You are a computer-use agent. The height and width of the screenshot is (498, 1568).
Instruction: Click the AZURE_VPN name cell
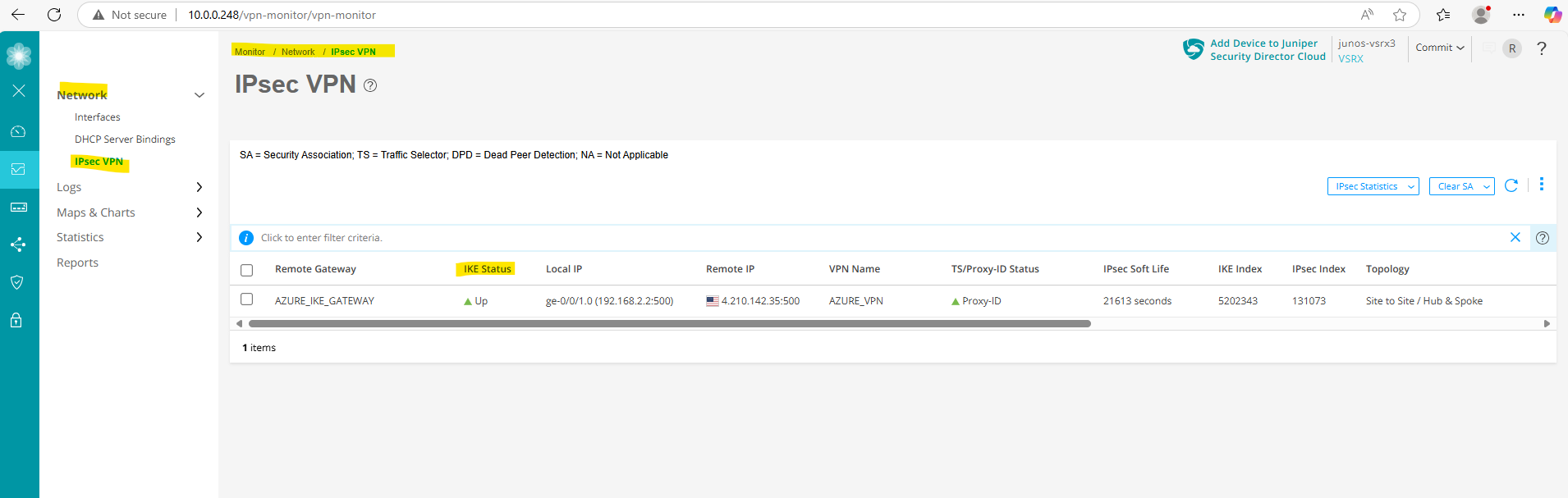pos(855,301)
